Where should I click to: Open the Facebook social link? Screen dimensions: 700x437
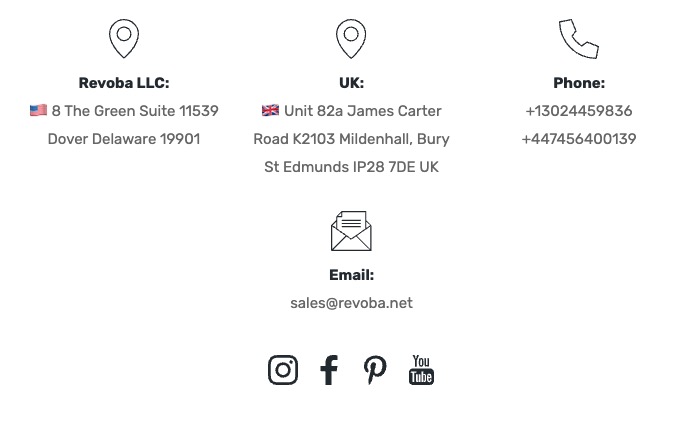point(329,370)
